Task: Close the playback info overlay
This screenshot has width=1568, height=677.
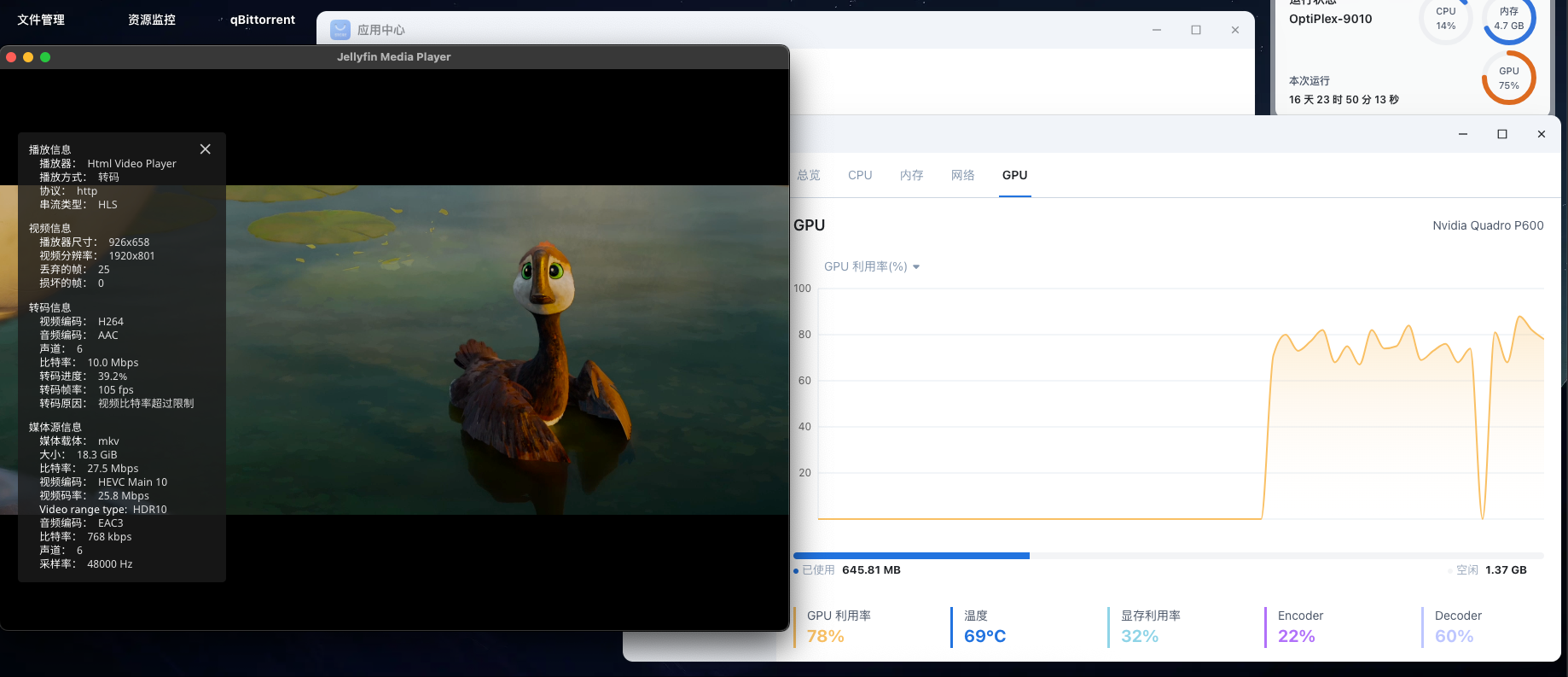Action: pyautogui.click(x=205, y=149)
